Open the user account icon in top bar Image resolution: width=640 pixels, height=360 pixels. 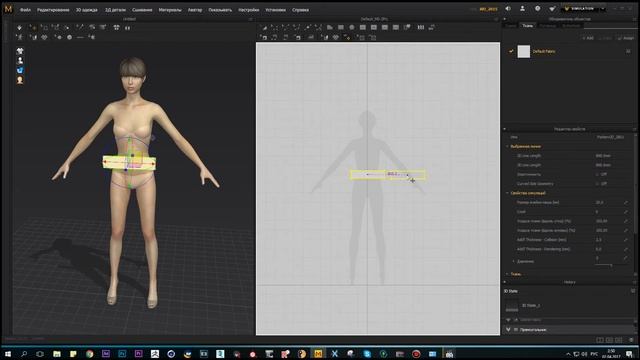pos(522,9)
